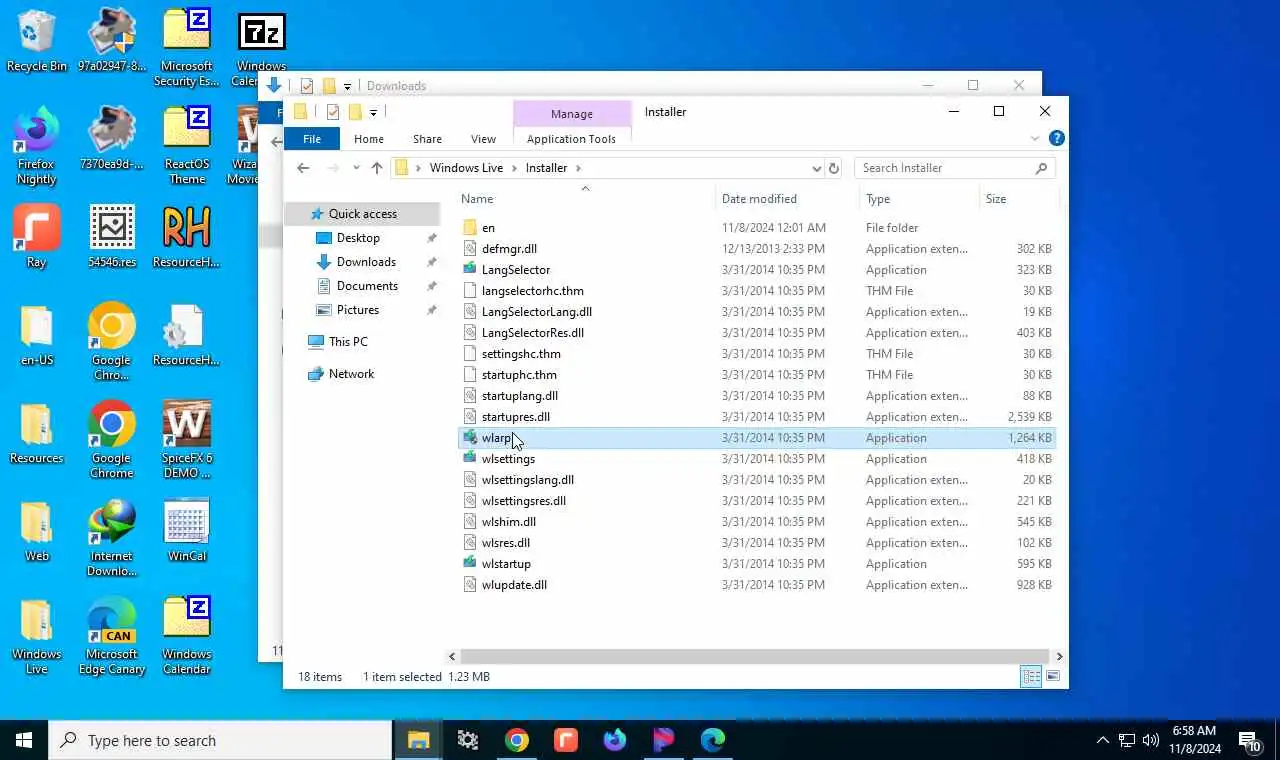Click the Ray icon in the taskbar
1280x760 pixels.
565,740
